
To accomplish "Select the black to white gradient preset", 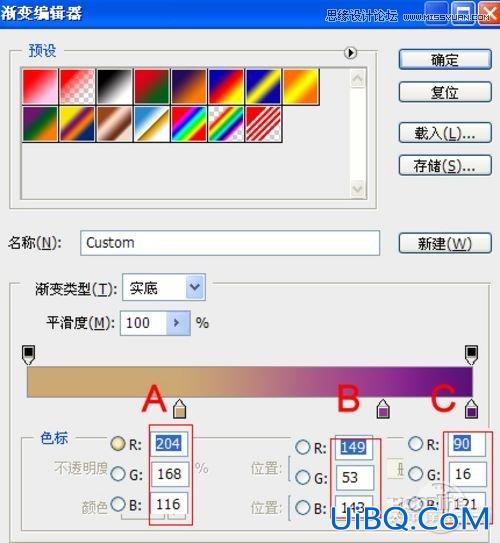I will coord(115,87).
